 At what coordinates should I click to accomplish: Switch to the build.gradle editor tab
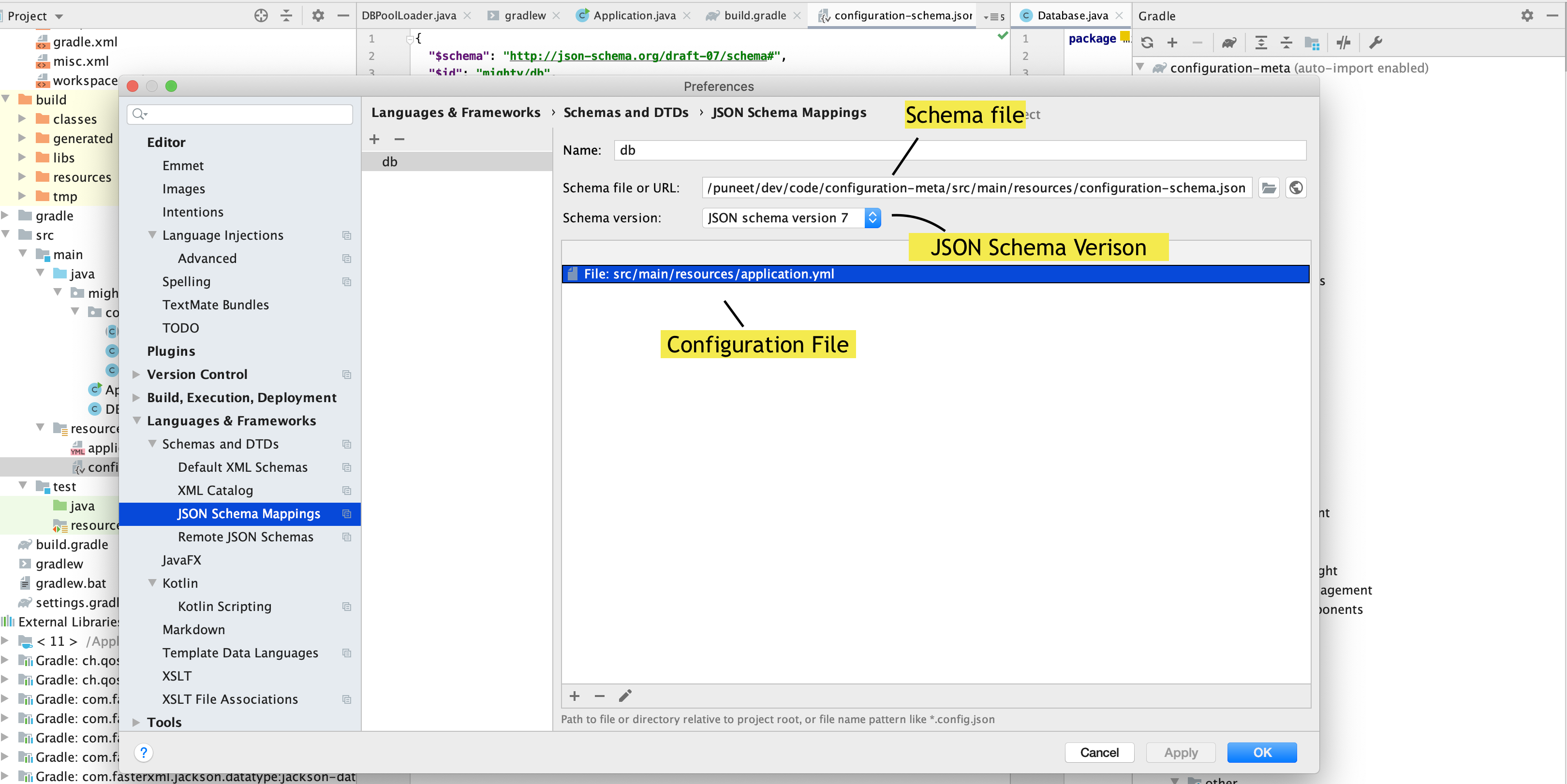pos(754,16)
